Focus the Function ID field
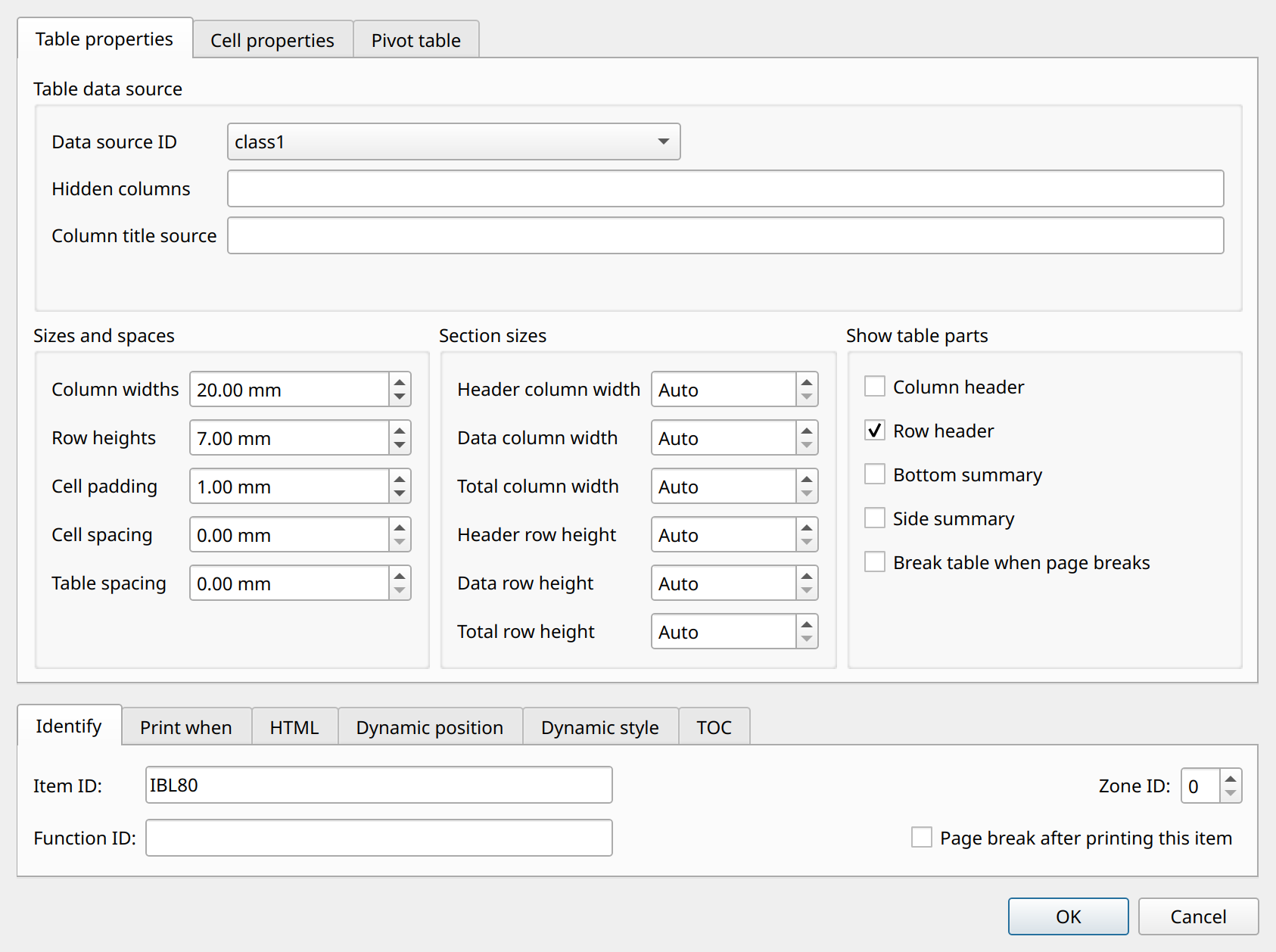The height and width of the screenshot is (952, 1276). coord(379,838)
